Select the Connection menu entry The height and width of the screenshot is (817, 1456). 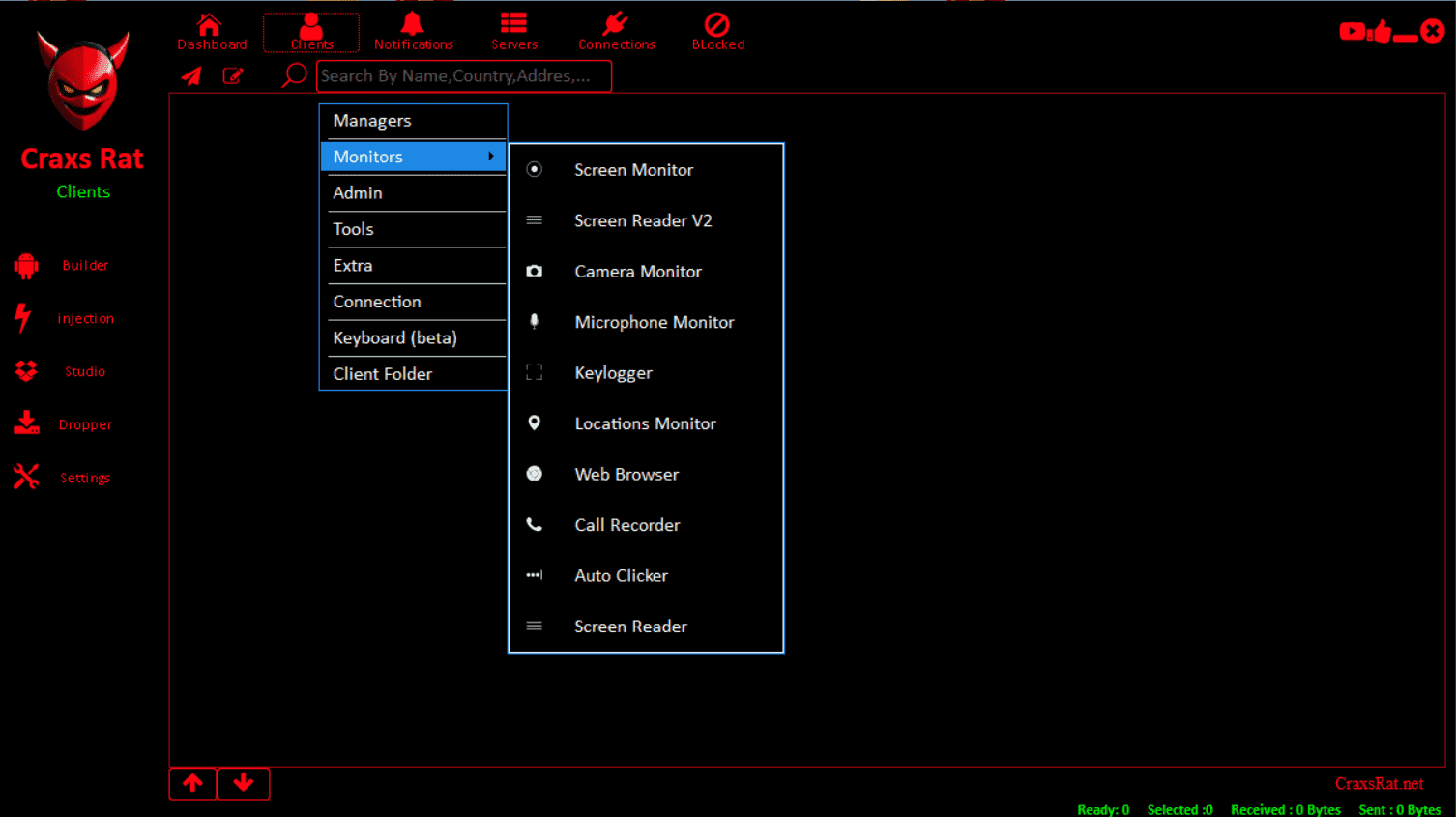click(x=413, y=302)
